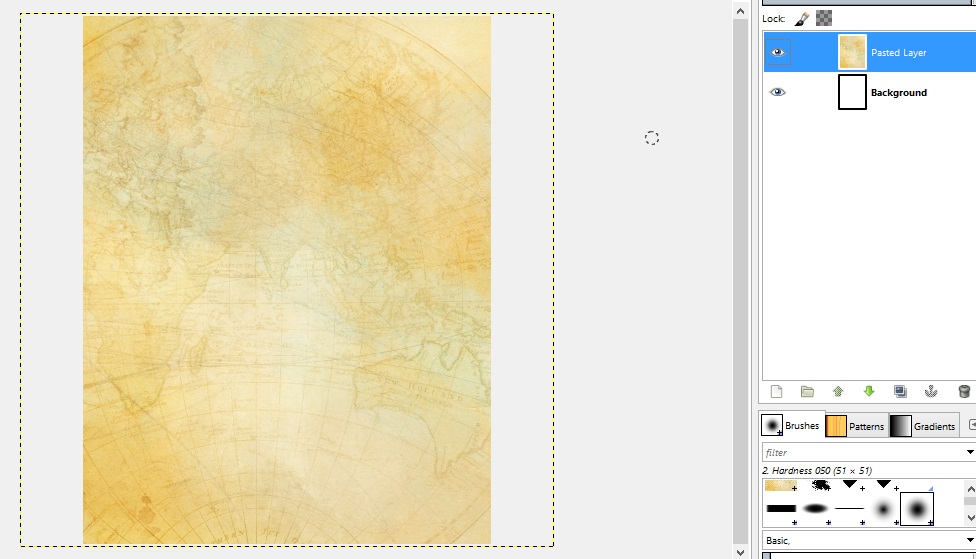The image size is (976, 559).
Task: Open the tab configuration menu beside Gradients
Action: 971,425
